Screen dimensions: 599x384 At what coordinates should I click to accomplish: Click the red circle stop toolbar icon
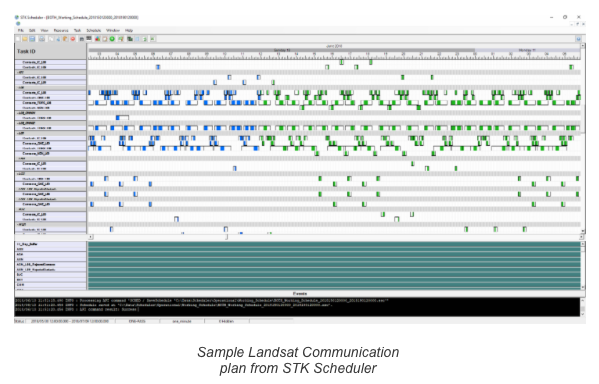73,39
